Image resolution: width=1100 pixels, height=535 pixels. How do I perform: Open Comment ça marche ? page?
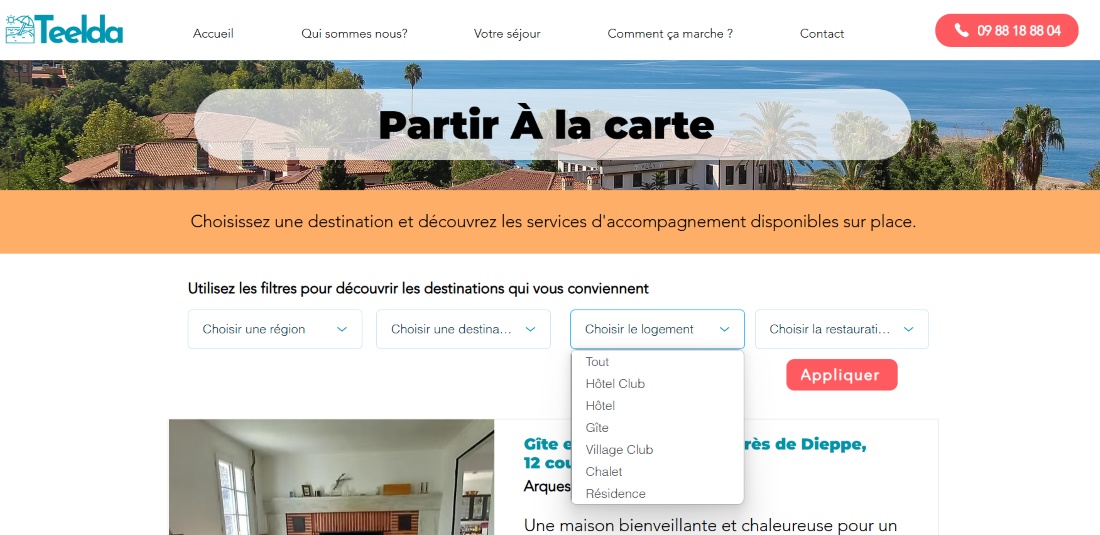click(x=670, y=33)
